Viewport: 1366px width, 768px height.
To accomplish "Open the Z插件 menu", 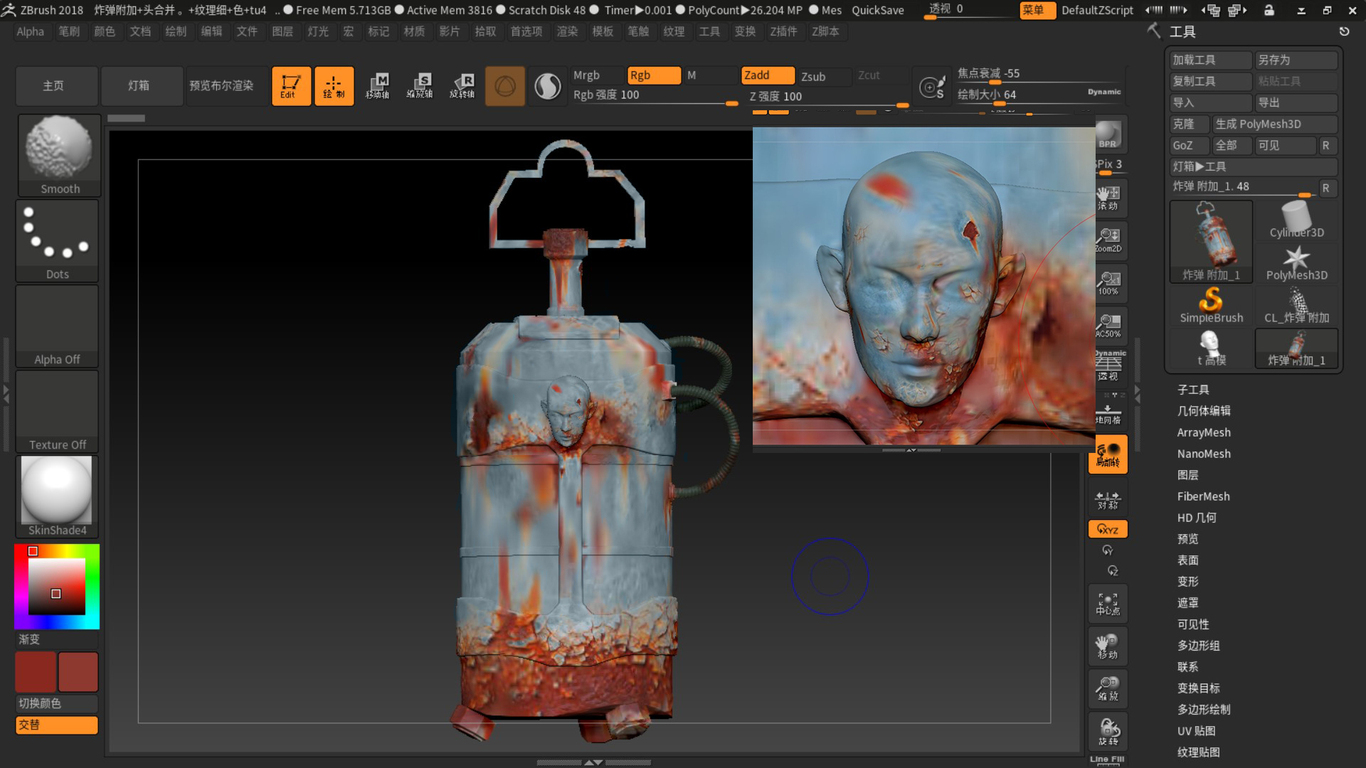I will 784,32.
